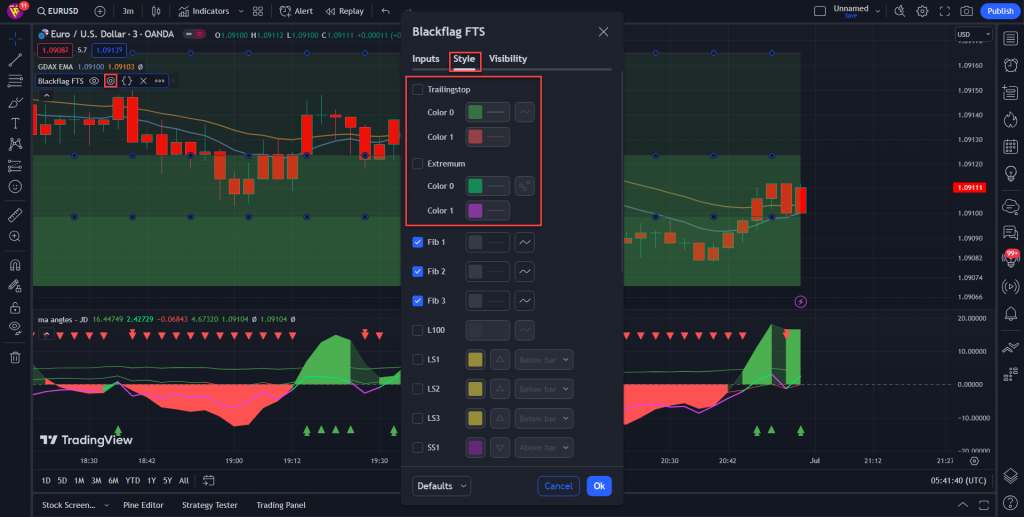This screenshot has width=1024, height=517.
Task: Switch to the Visibility tab
Action: click(x=508, y=59)
